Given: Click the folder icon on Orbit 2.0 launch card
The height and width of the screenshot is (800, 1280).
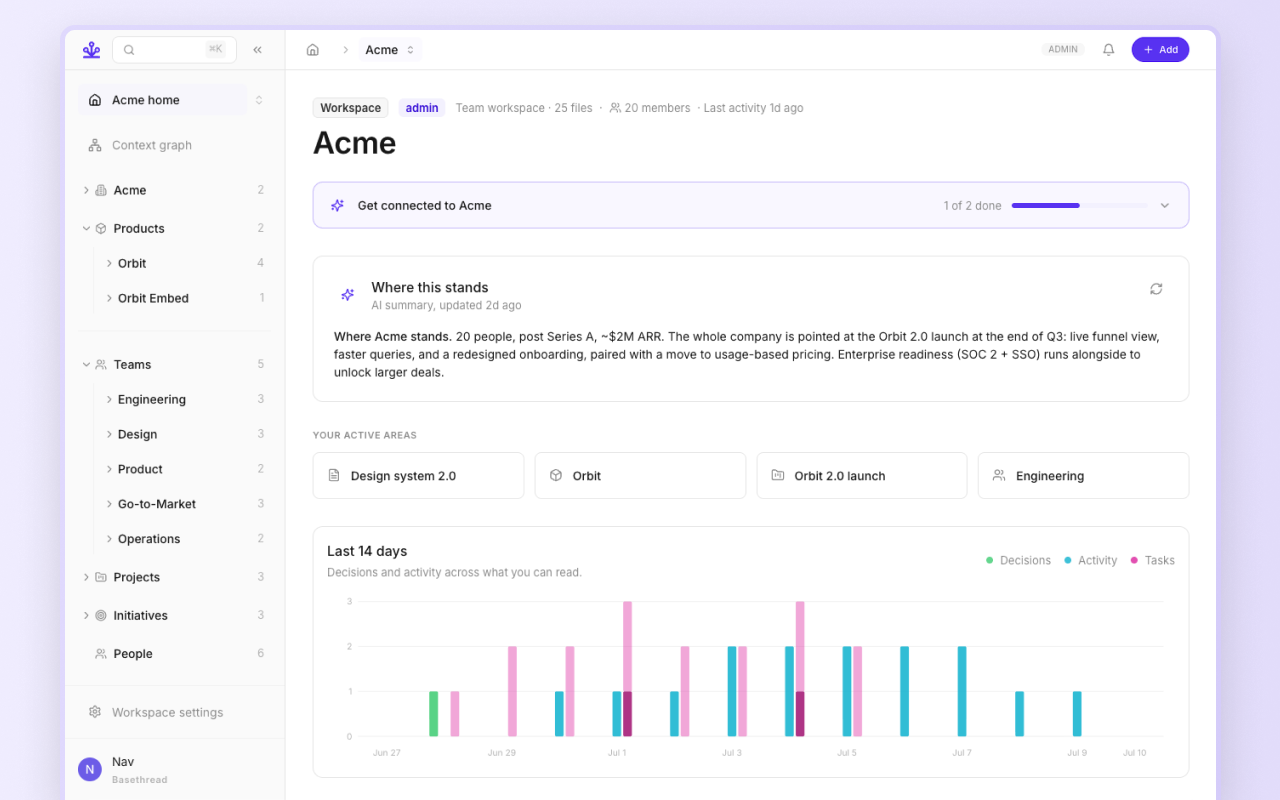Looking at the screenshot, I should click(778, 476).
